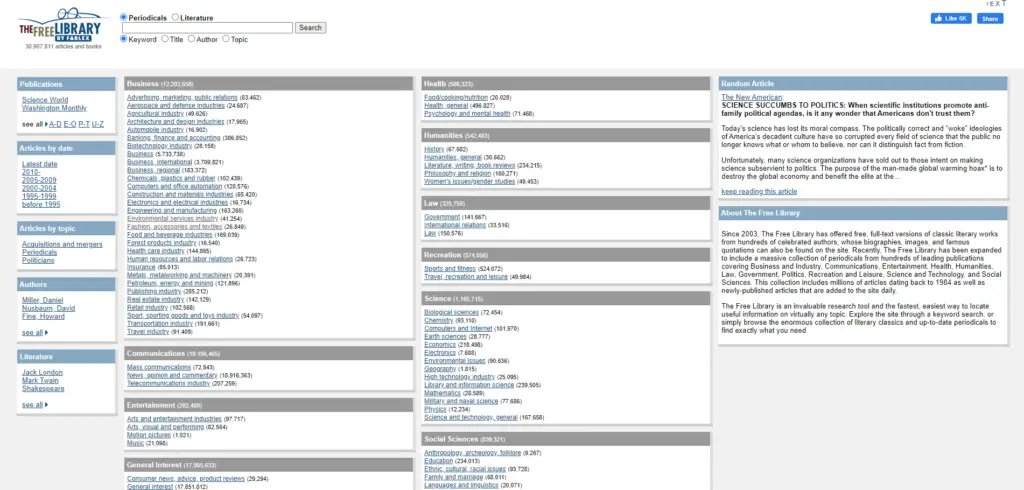This screenshot has width=1024, height=490.
Task: Click the search text input field
Action: coord(207,28)
